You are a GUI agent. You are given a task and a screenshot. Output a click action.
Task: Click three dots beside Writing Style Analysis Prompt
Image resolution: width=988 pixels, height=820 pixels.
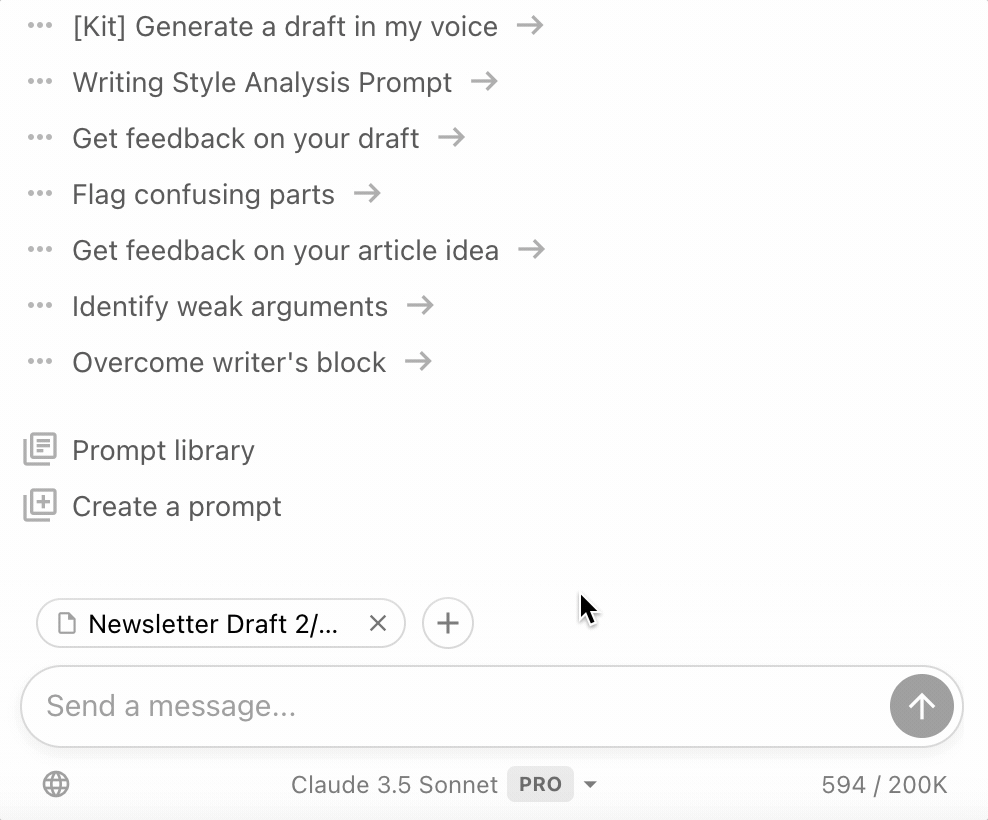pyautogui.click(x=40, y=82)
